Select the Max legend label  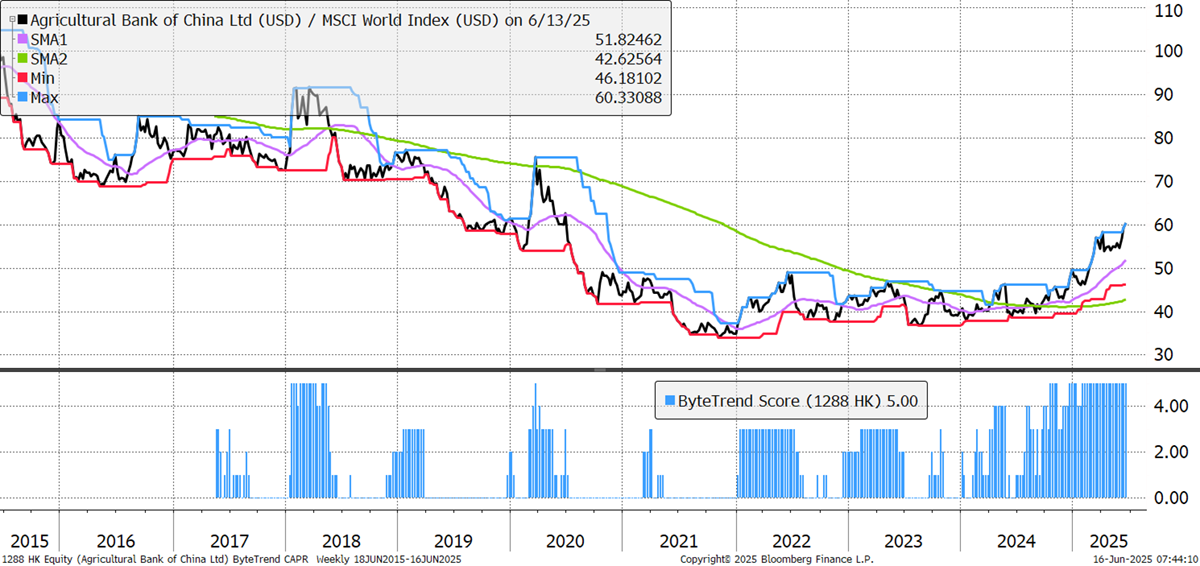point(46,98)
